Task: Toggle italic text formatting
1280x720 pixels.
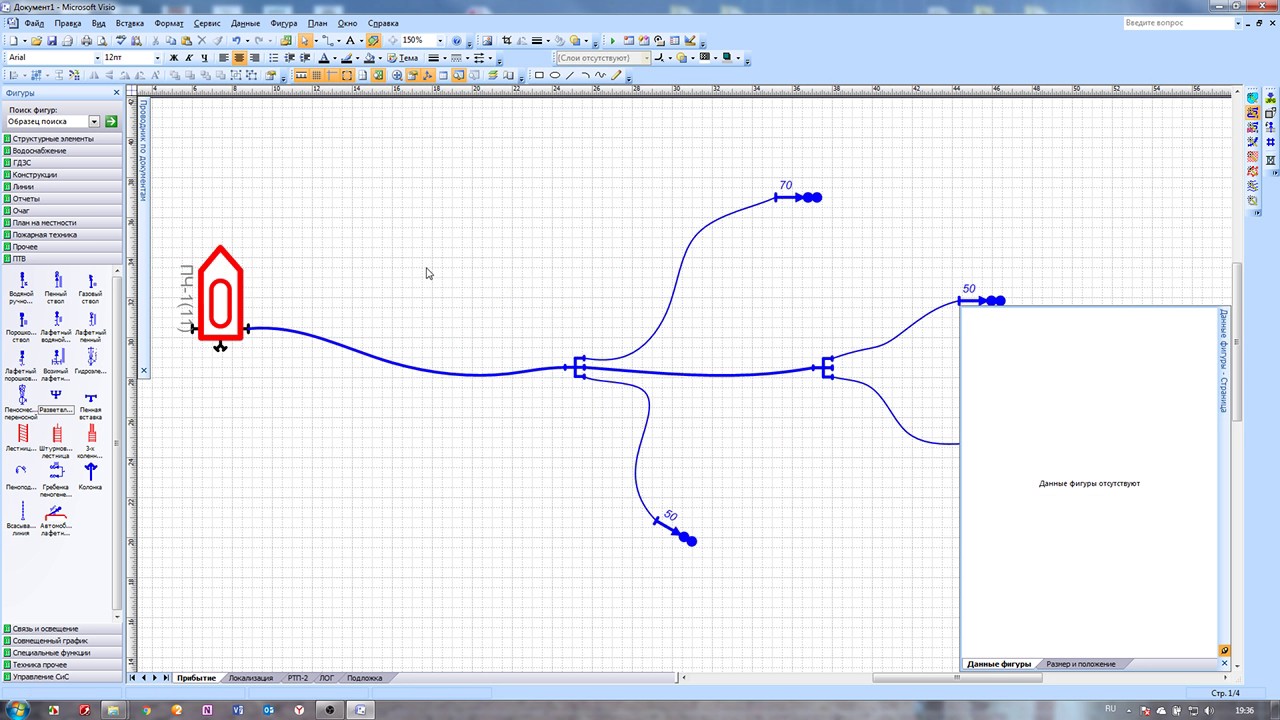Action: tap(189, 58)
